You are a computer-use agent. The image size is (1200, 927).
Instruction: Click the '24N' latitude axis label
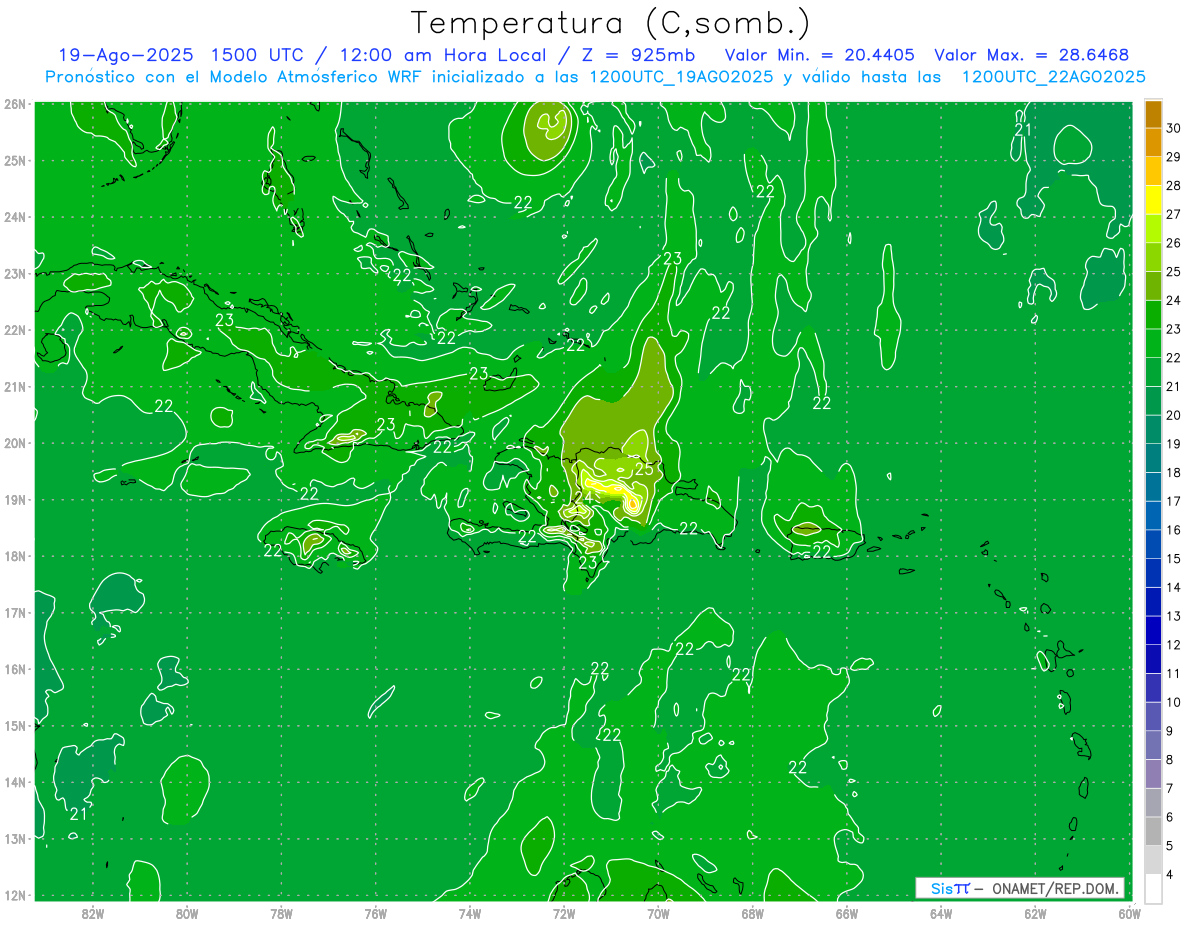pyautogui.click(x=15, y=217)
